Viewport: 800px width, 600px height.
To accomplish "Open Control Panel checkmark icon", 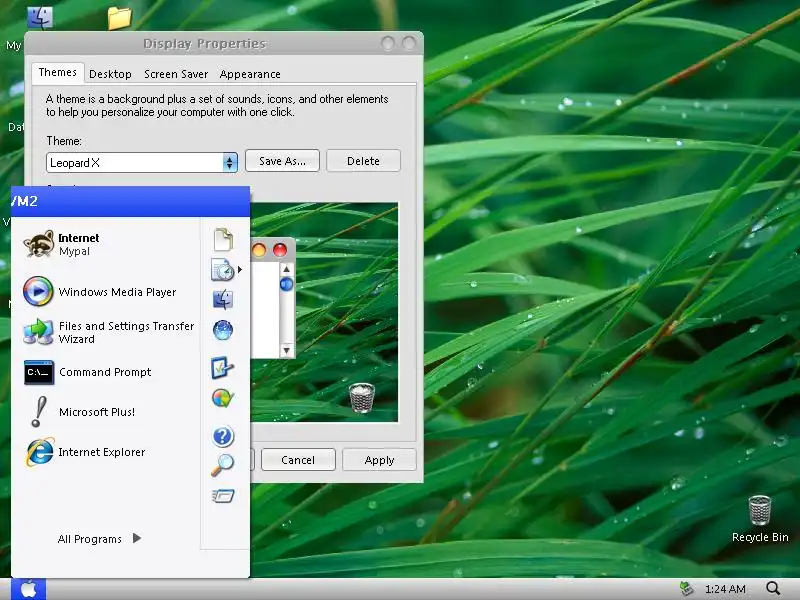I will pos(222,368).
